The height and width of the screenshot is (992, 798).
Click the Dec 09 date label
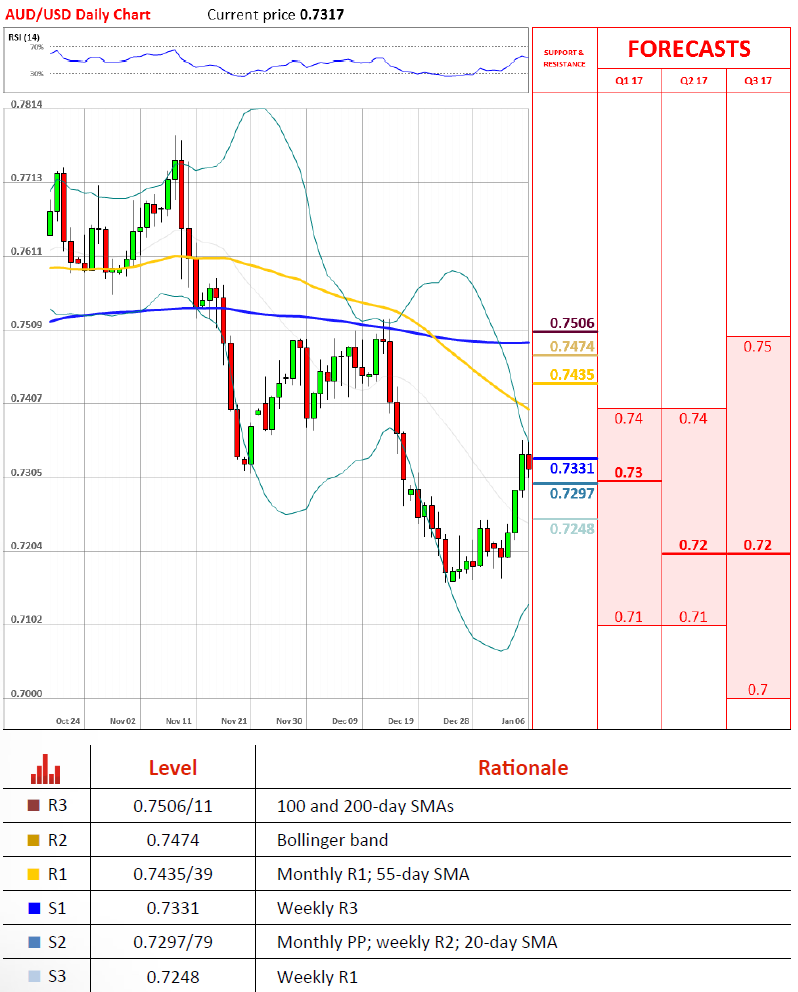(x=345, y=721)
